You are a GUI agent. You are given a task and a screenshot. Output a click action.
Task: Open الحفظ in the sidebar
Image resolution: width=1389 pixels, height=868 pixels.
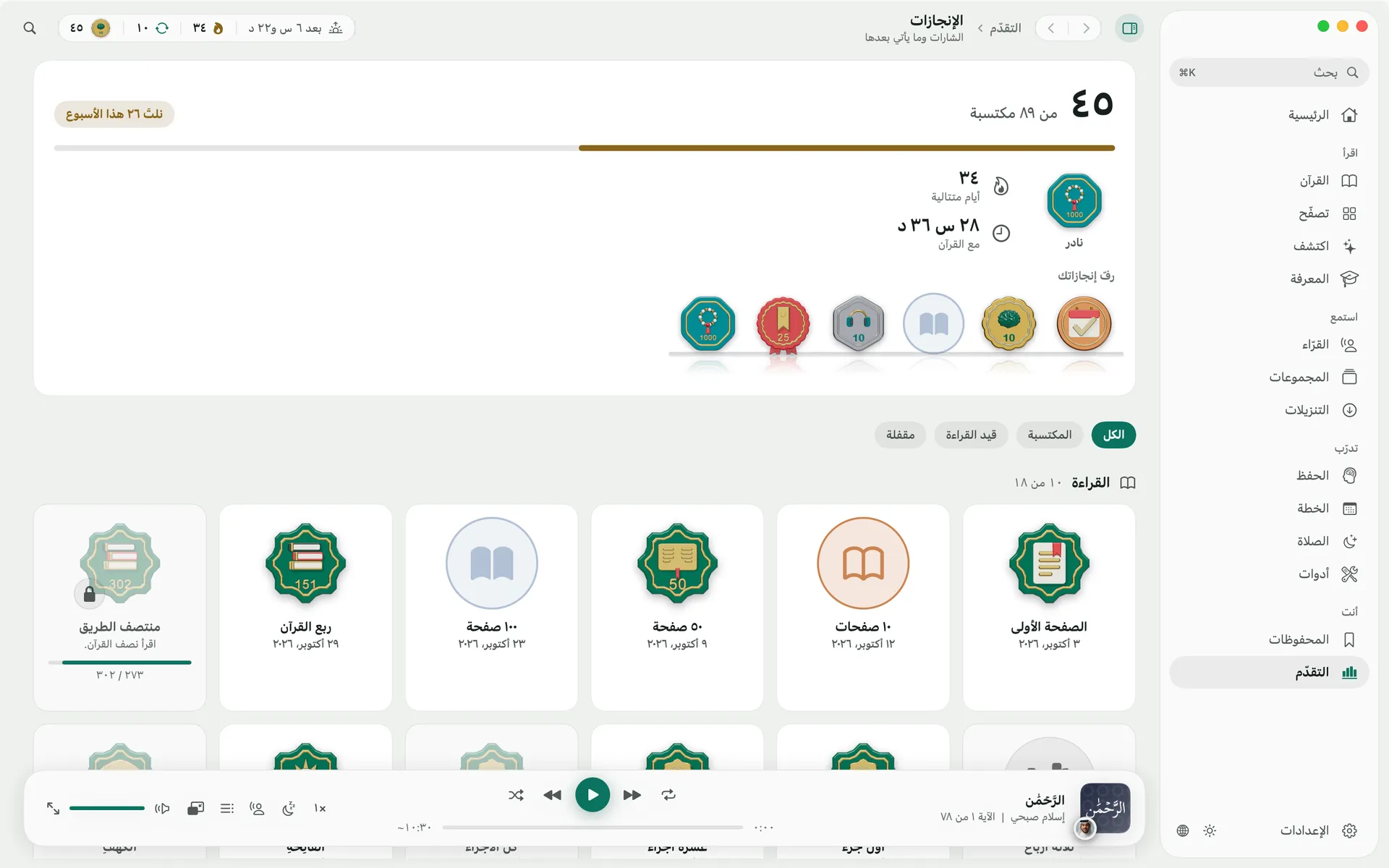tap(1269, 475)
